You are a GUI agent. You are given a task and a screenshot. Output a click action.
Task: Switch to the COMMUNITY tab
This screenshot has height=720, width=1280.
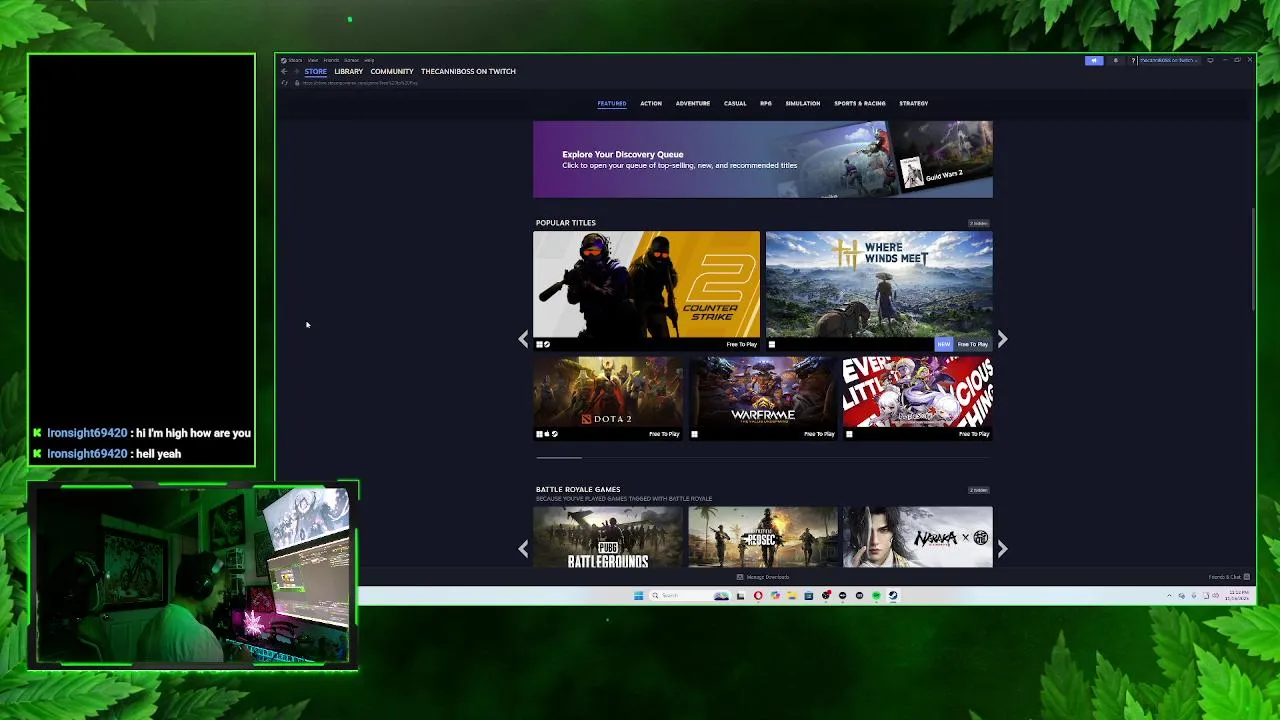[392, 72]
